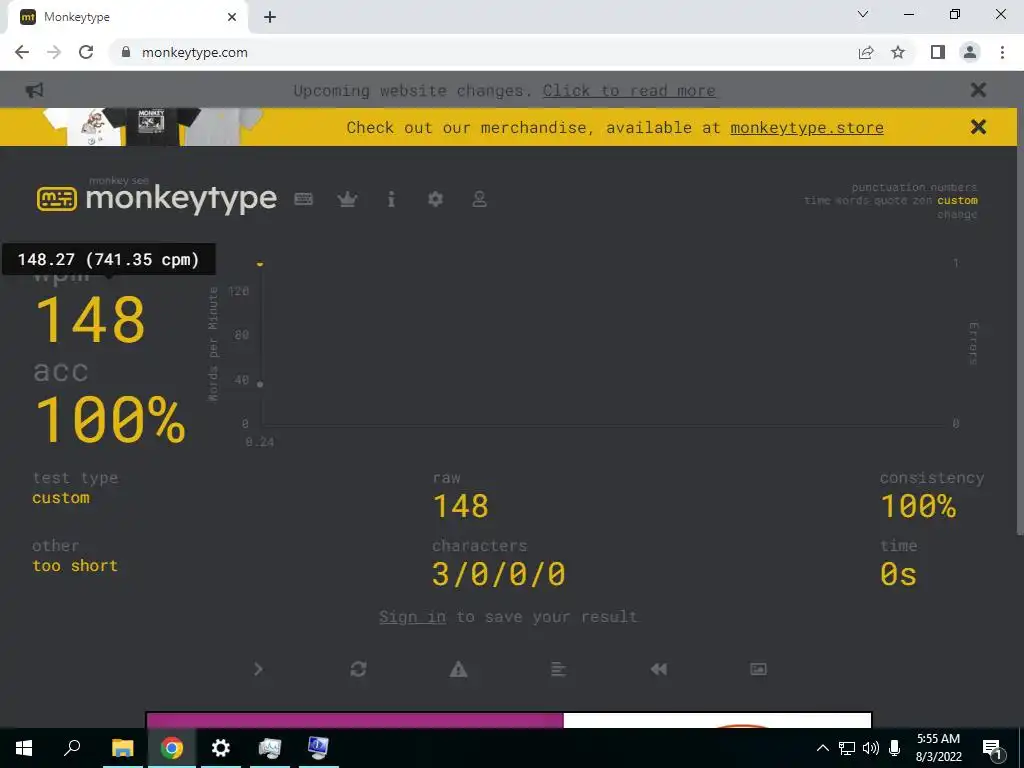
Task: Reload the page in Chrome
Action: point(86,52)
